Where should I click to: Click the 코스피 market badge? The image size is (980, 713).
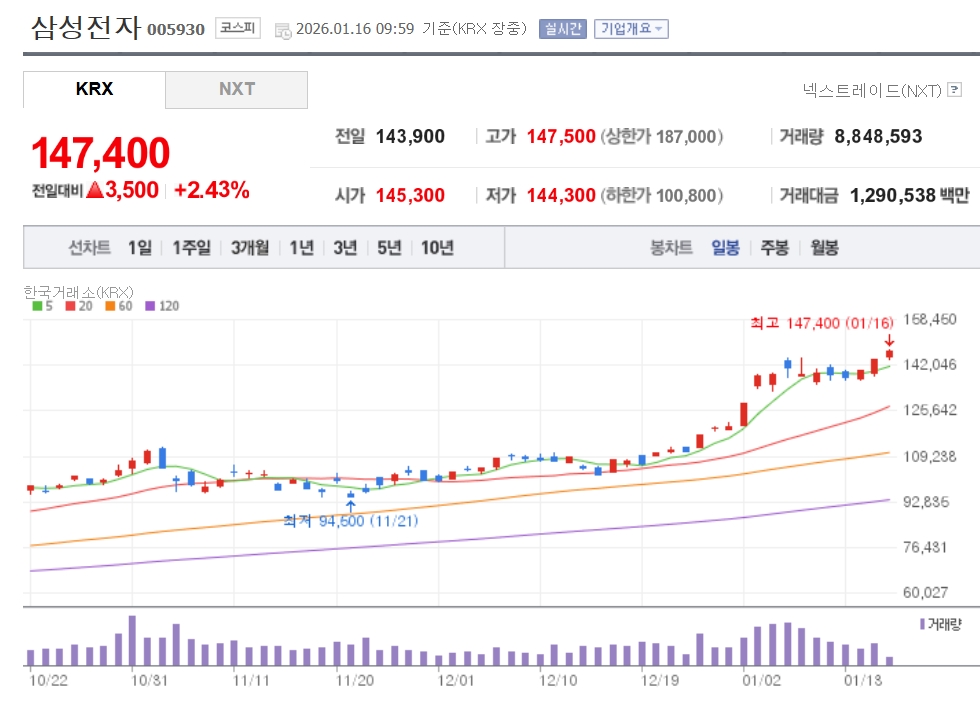tap(238, 29)
